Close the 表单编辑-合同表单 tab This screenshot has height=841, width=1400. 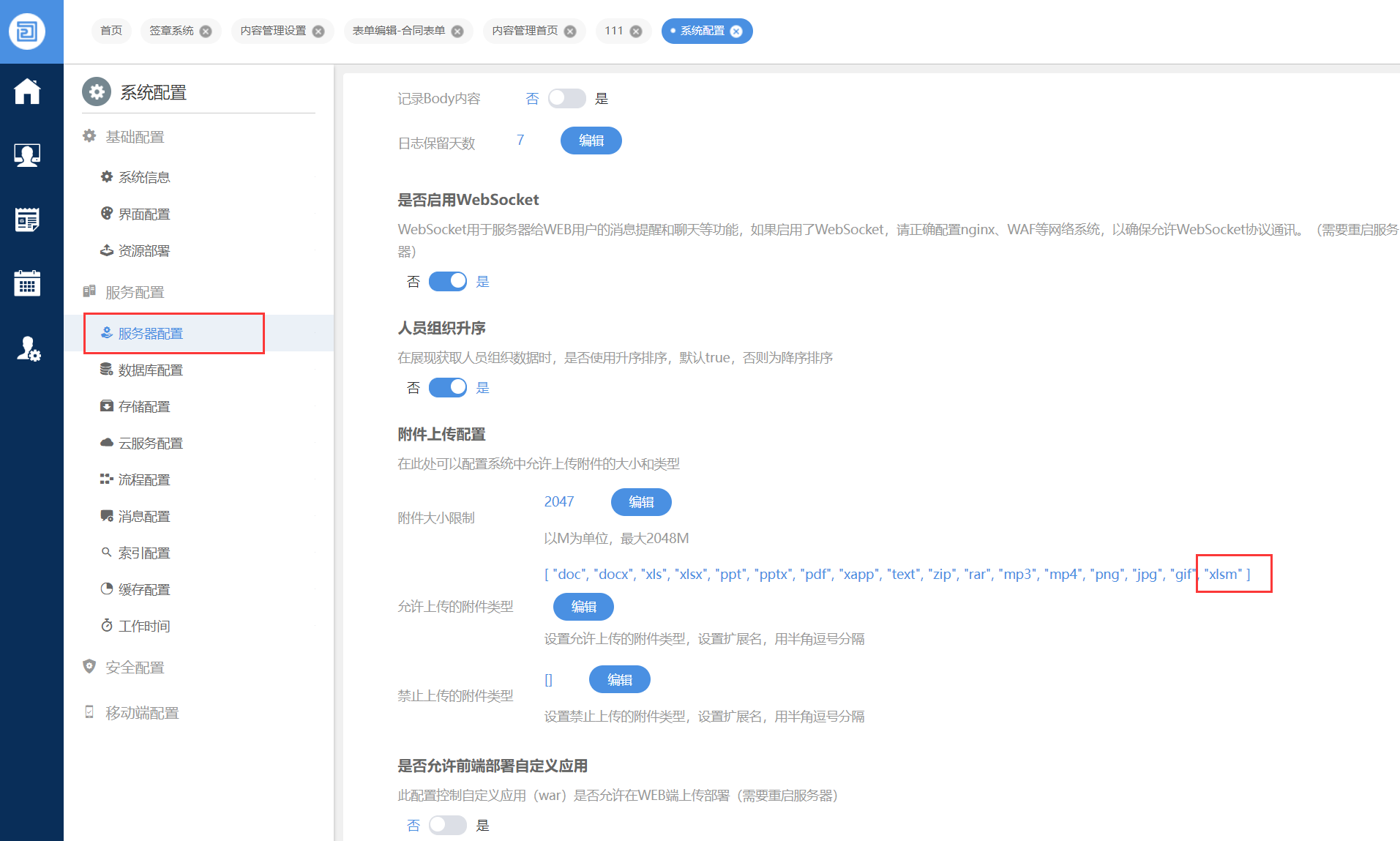pyautogui.click(x=457, y=31)
